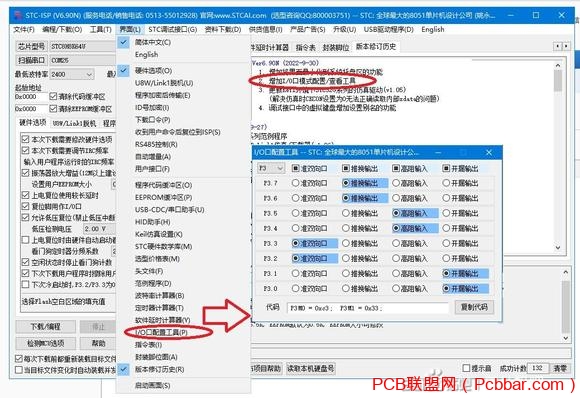Viewport: 580px width, 398px height.
Task: Open the P3 port dropdown in I/O tool
Action: point(271,168)
